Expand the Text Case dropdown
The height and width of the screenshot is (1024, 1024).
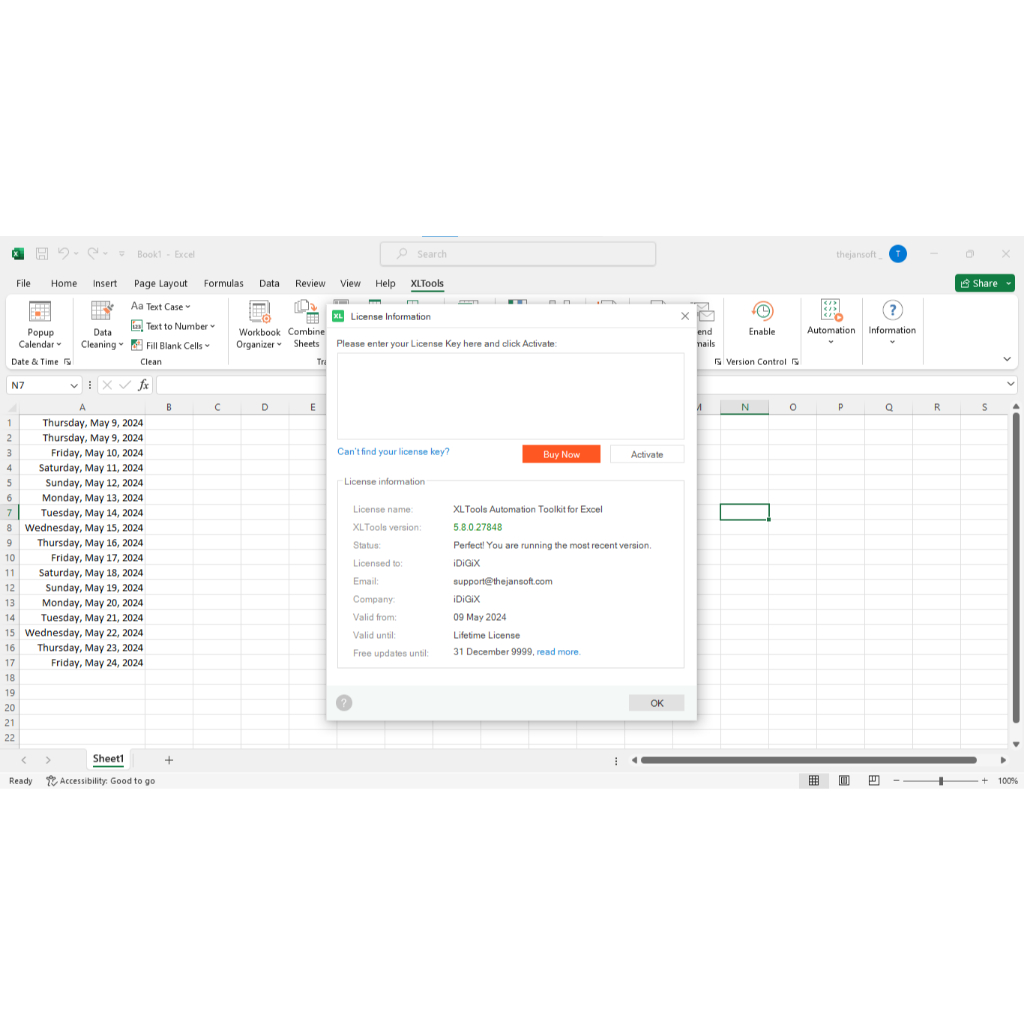click(x=188, y=306)
